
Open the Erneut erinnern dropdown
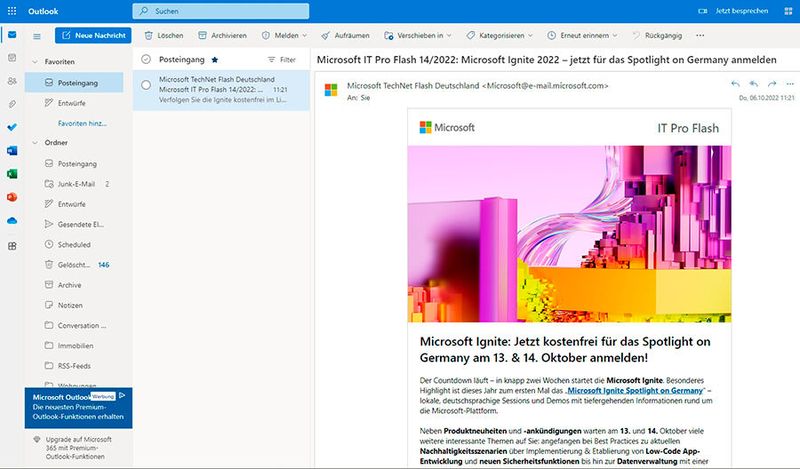(x=582, y=35)
